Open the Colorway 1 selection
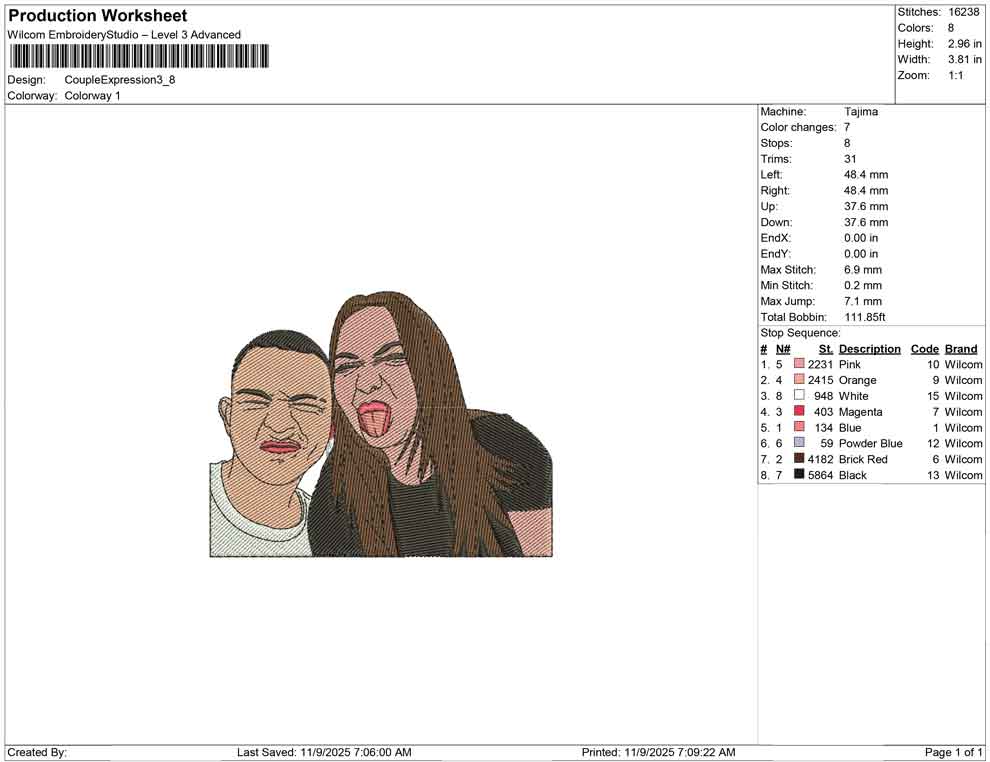Screen dimensions: 990x762 [x=89, y=95]
